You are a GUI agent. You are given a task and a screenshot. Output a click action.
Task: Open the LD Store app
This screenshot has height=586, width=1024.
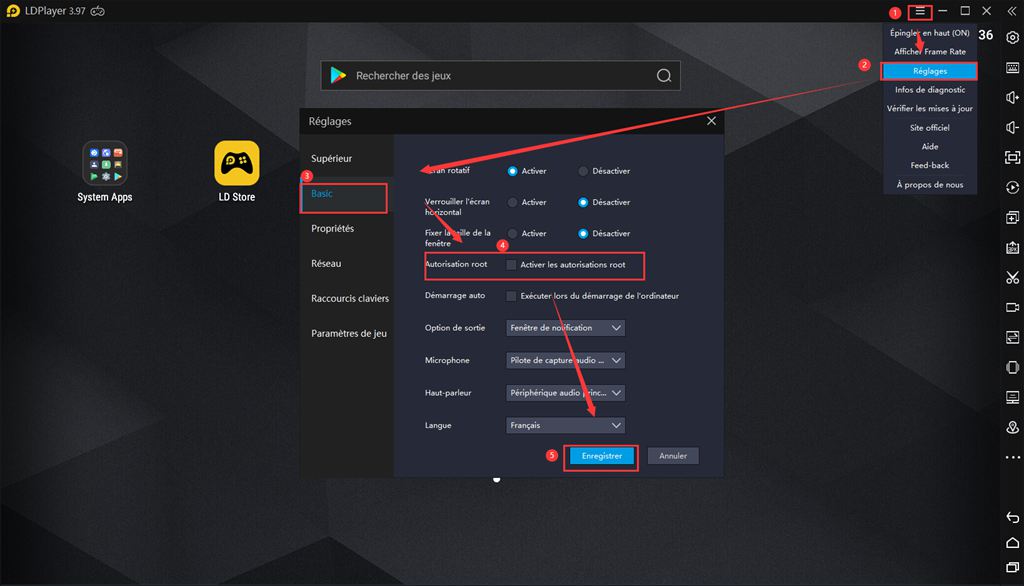[237, 163]
